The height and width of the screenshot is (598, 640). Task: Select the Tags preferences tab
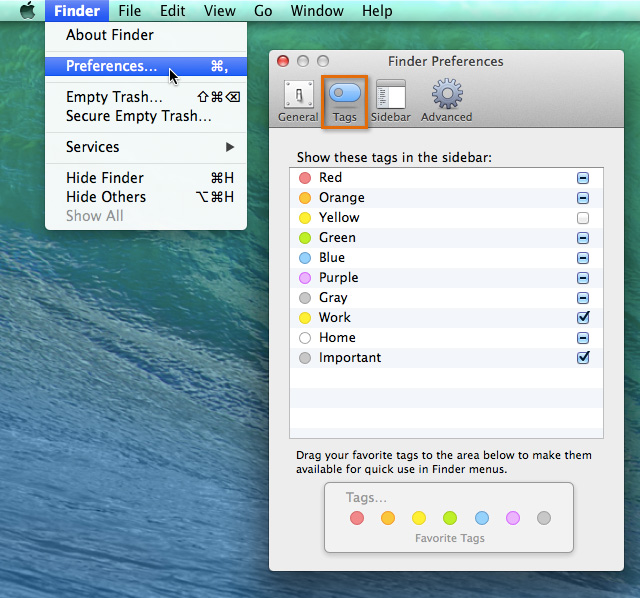pos(344,102)
